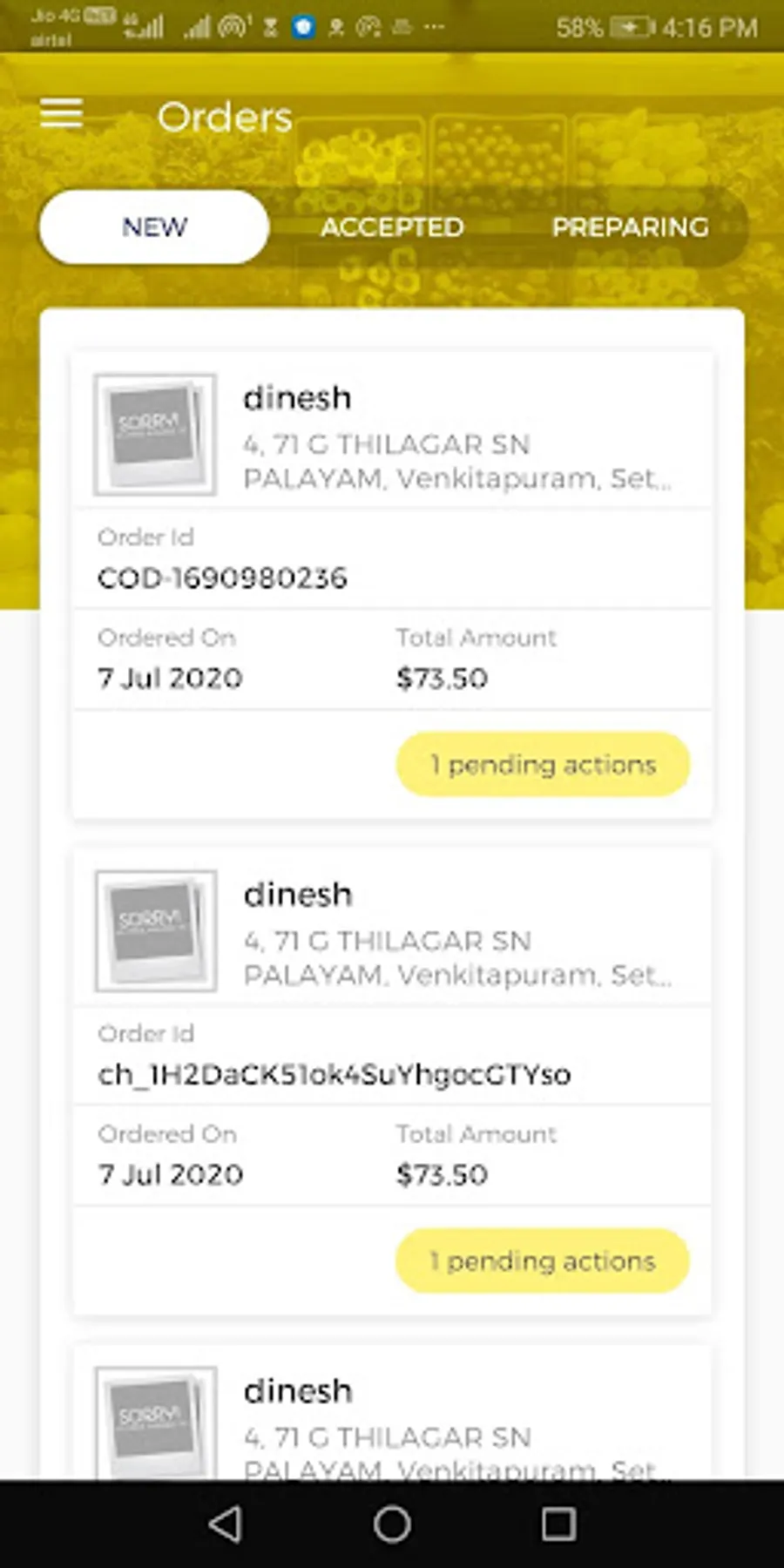Screen dimensions: 784x1568
Task: Tap the battery icon in status bar
Action: [x=632, y=28]
